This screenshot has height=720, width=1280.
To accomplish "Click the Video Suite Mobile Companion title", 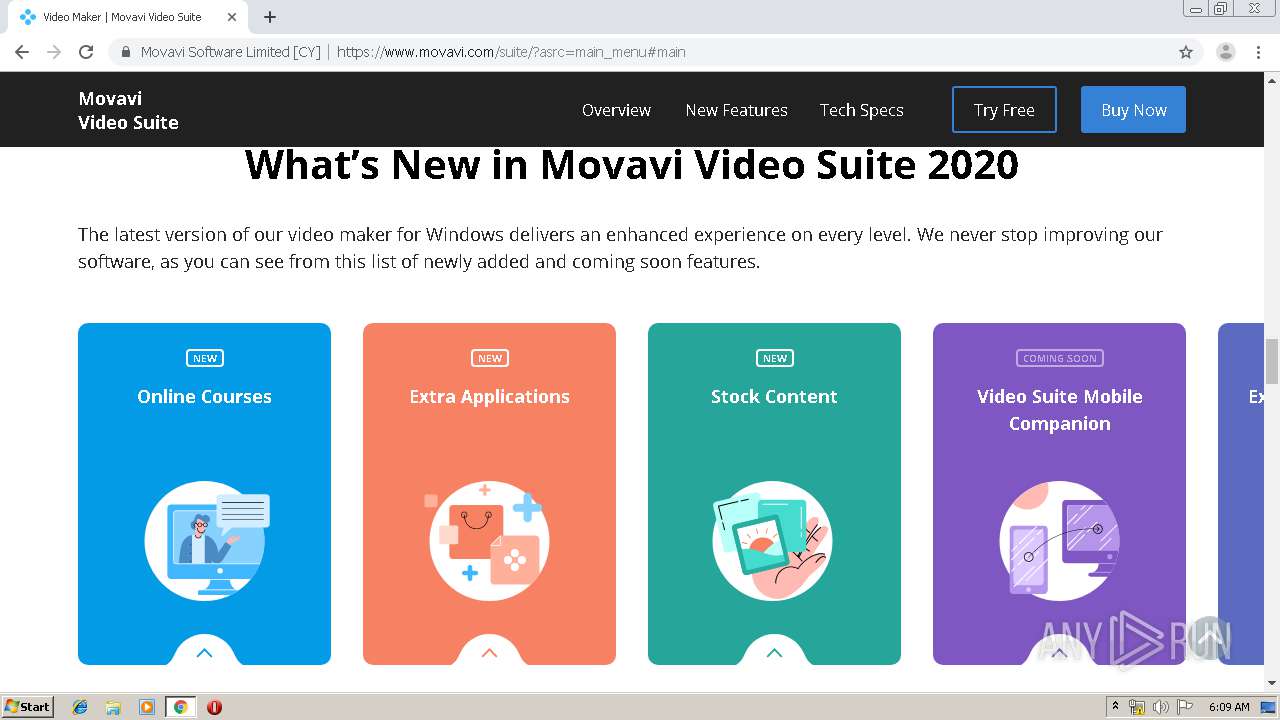I will pos(1059,410).
